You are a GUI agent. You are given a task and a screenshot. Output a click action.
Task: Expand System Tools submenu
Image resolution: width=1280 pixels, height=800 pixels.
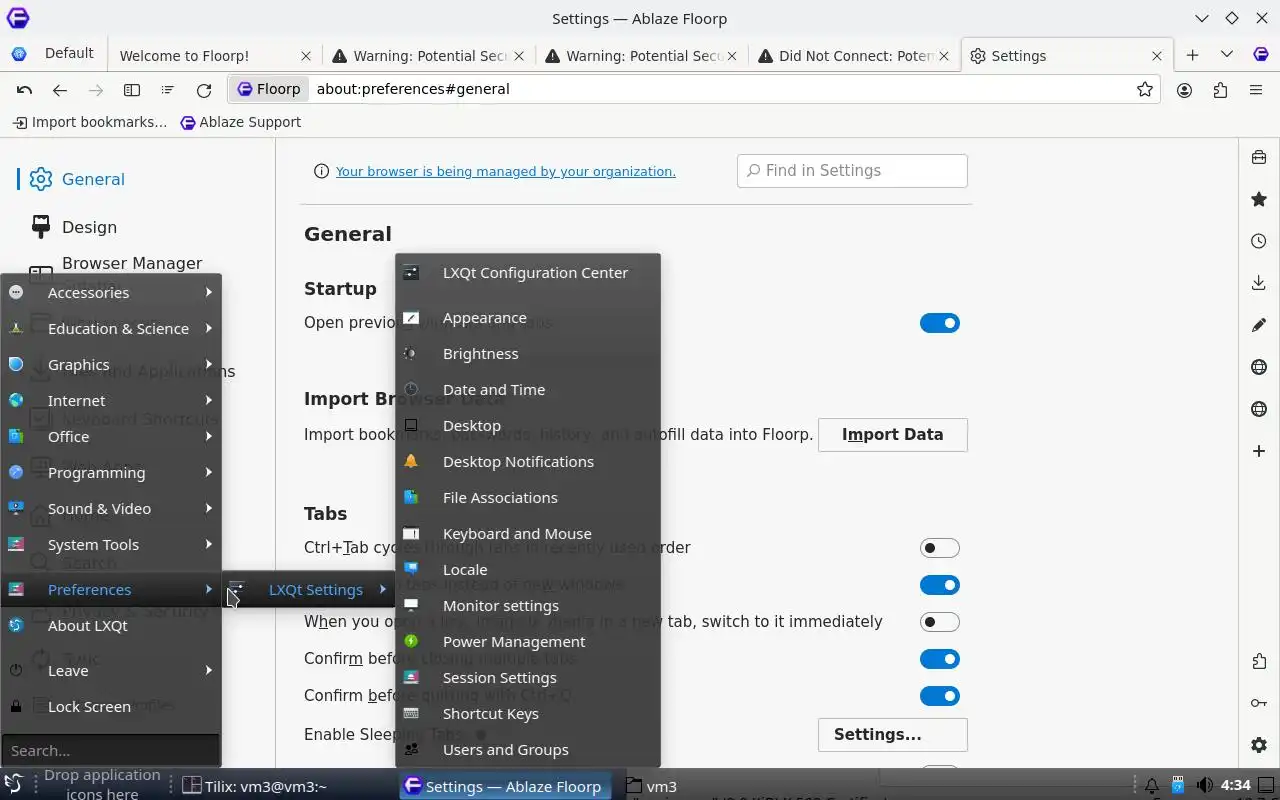coord(111,545)
